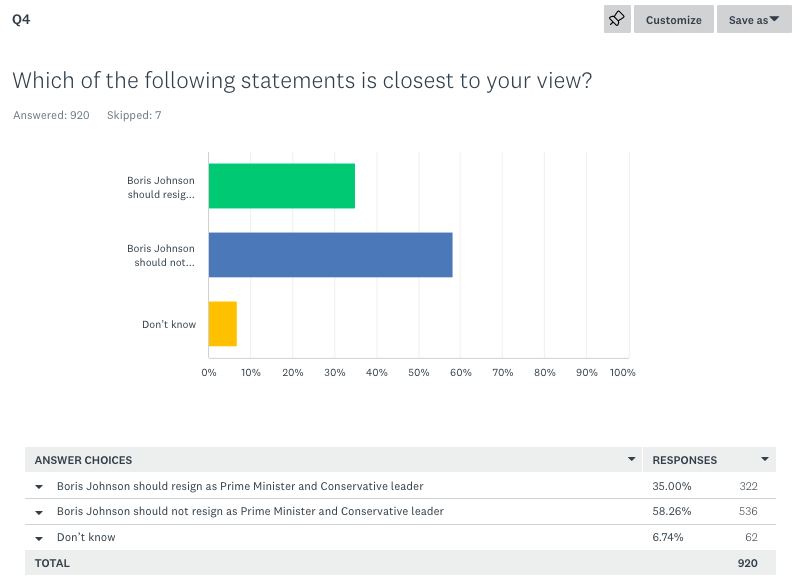
Task: Click the Don't know answer choice text
Action: (86, 537)
